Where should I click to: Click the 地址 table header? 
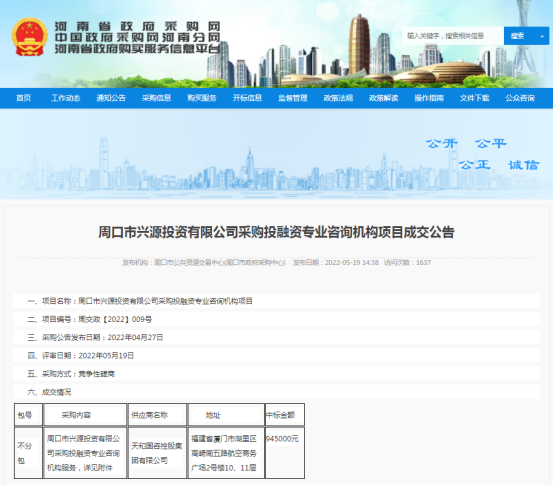click(x=226, y=415)
